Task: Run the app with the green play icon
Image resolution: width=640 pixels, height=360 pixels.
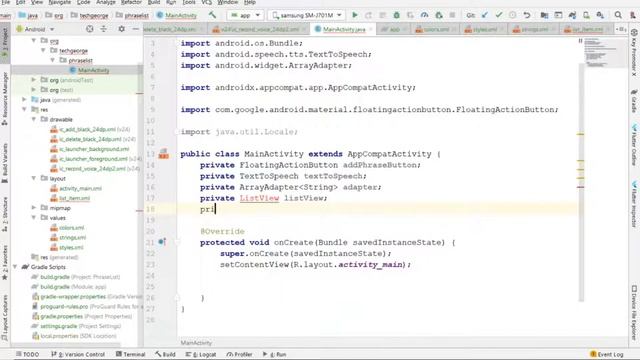Action: pos(355,15)
